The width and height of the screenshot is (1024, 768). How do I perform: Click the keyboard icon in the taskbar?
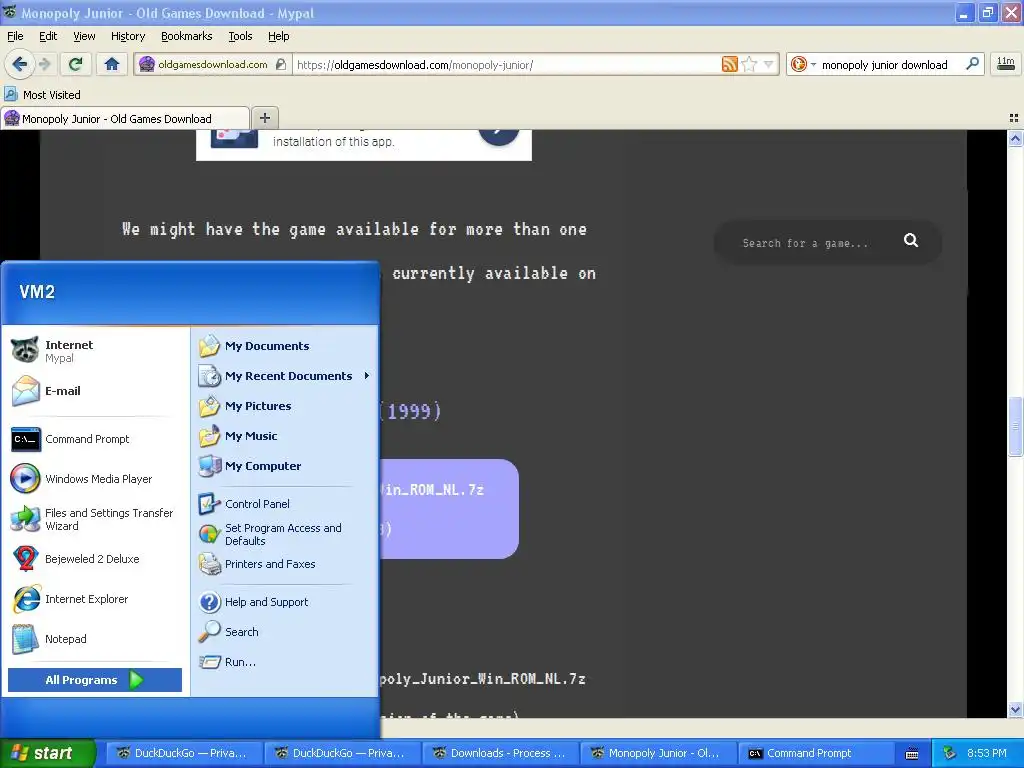pyautogui.click(x=912, y=754)
